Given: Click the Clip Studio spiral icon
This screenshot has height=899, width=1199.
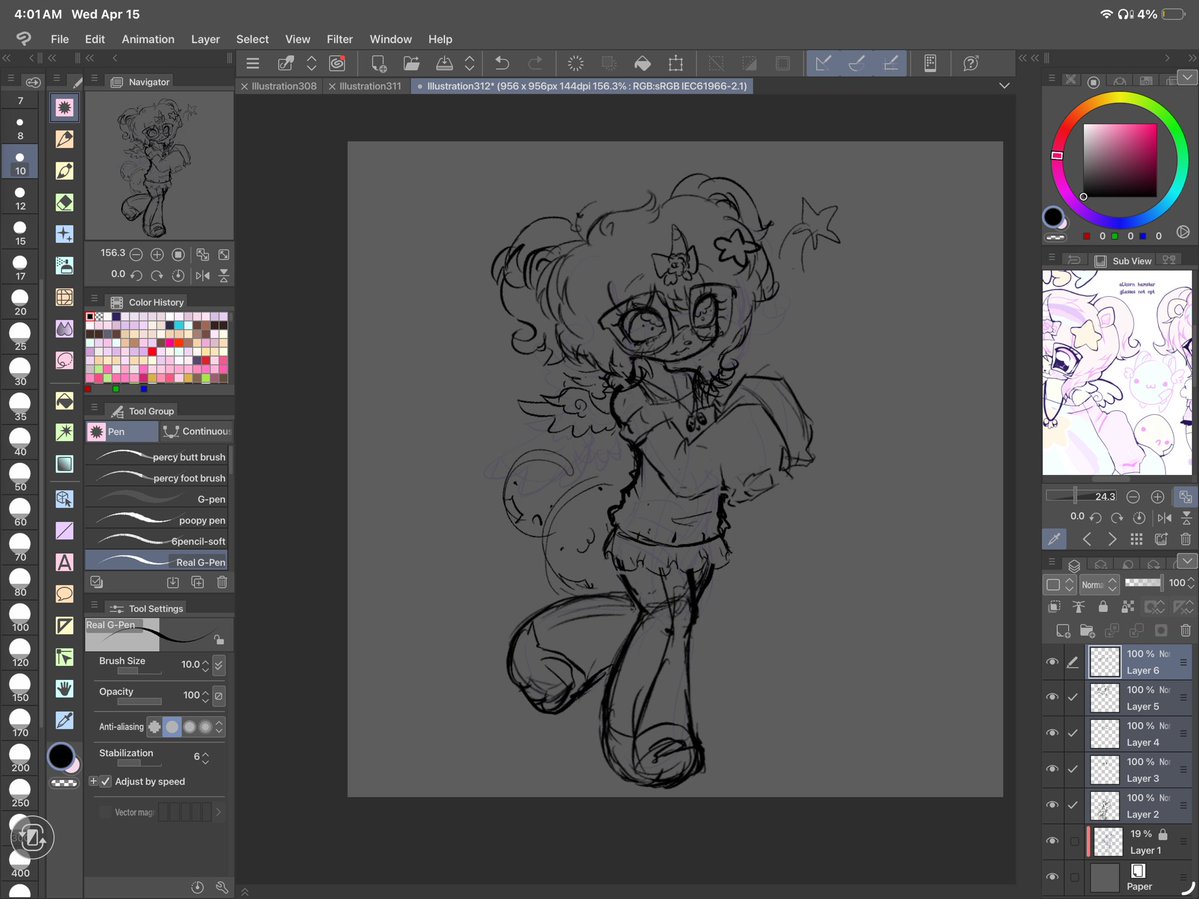Looking at the screenshot, I should (336, 63).
